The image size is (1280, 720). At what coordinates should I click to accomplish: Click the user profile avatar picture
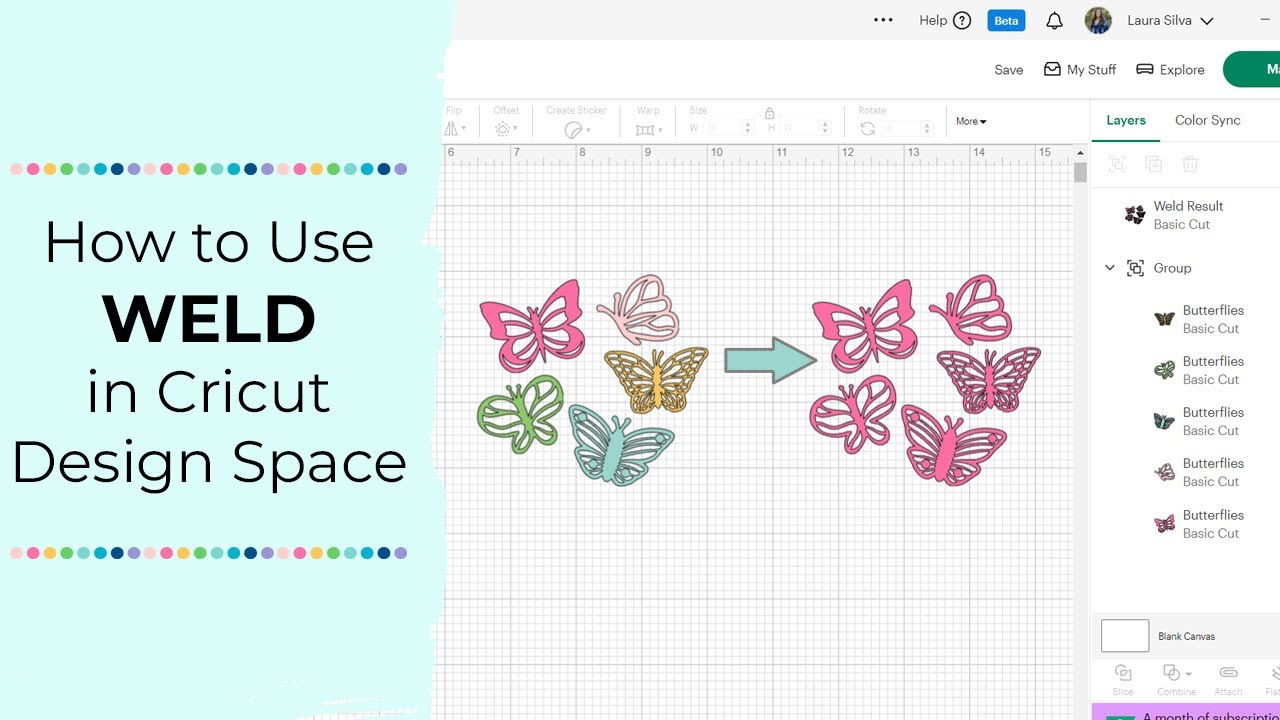1098,20
